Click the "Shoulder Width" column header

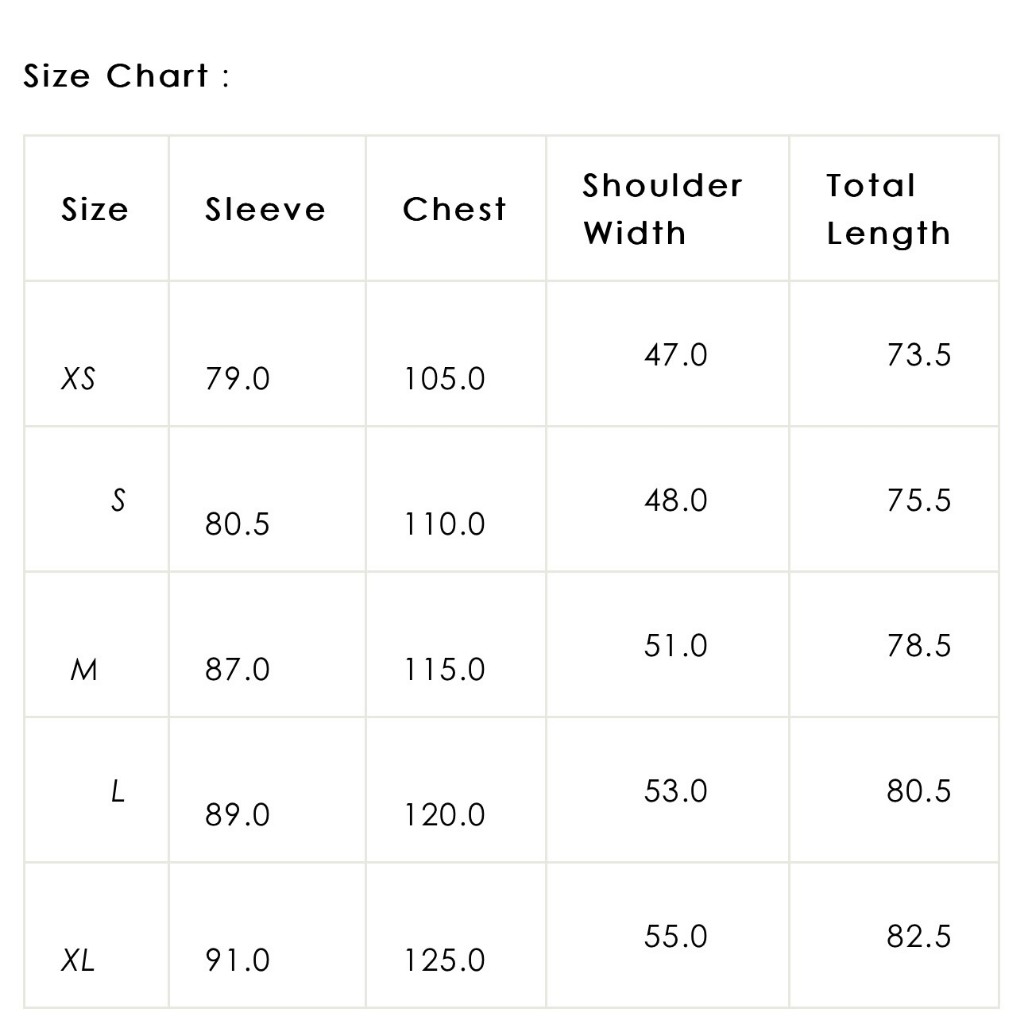coord(662,209)
